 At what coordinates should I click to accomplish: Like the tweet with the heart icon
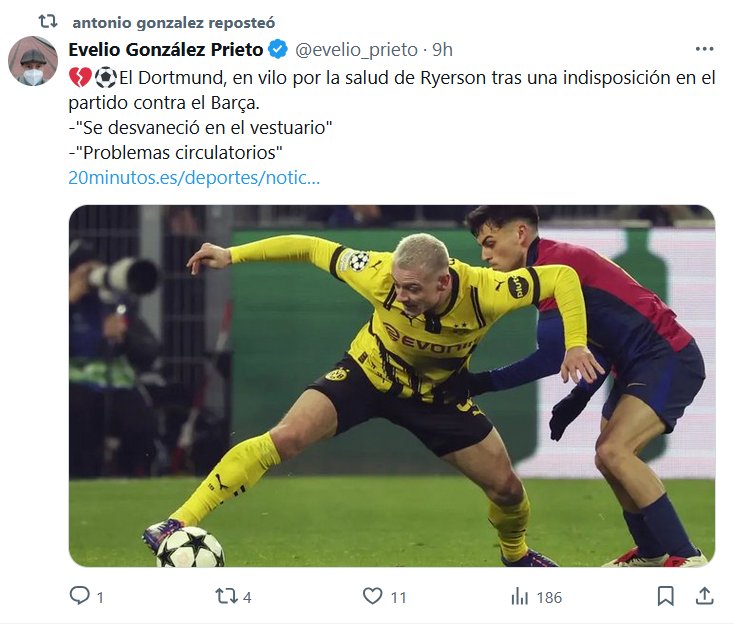372,596
